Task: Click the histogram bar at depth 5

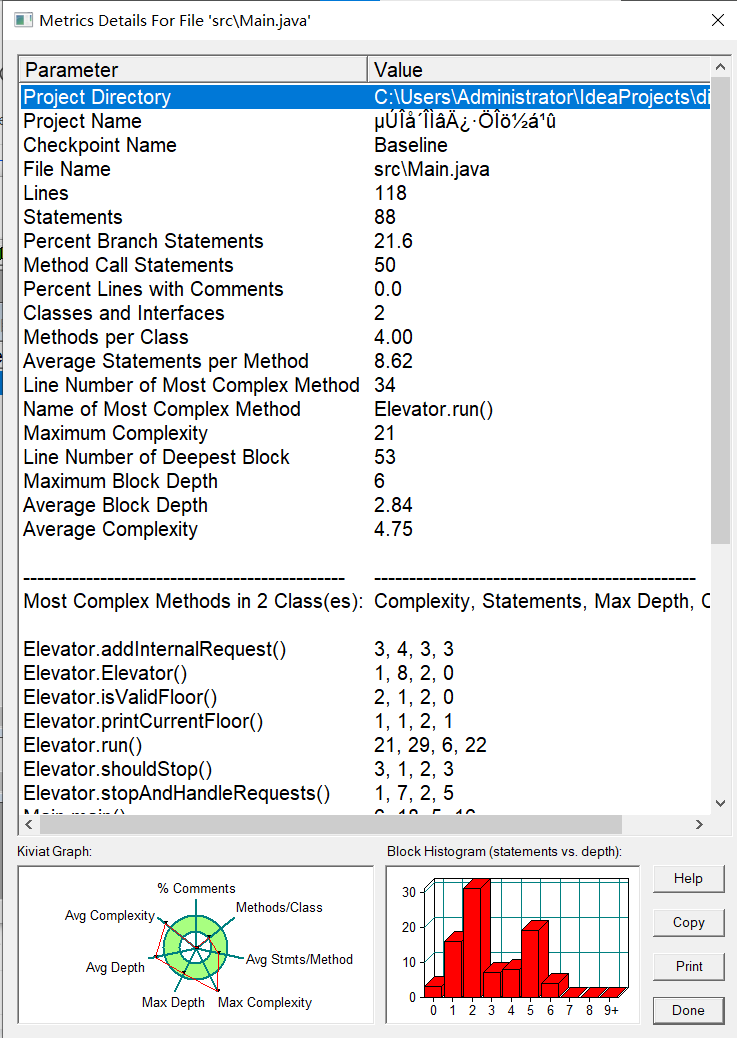Action: point(533,960)
